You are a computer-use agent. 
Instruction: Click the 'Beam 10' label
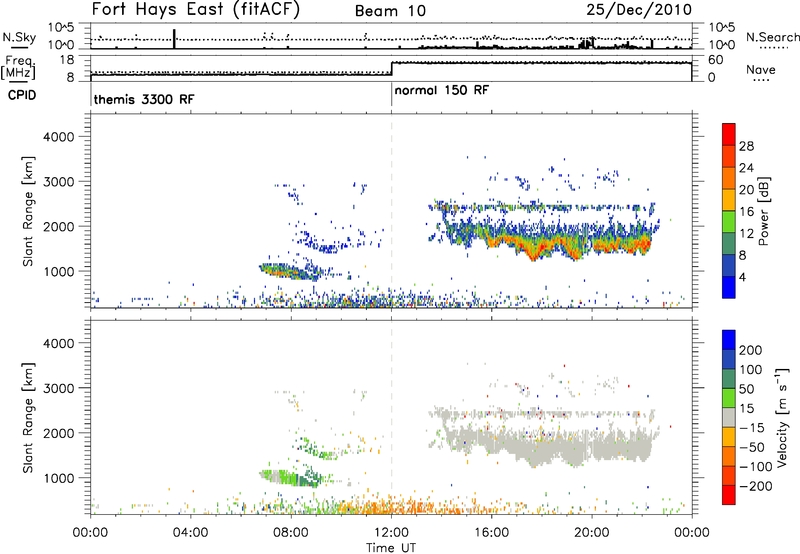tap(391, 11)
